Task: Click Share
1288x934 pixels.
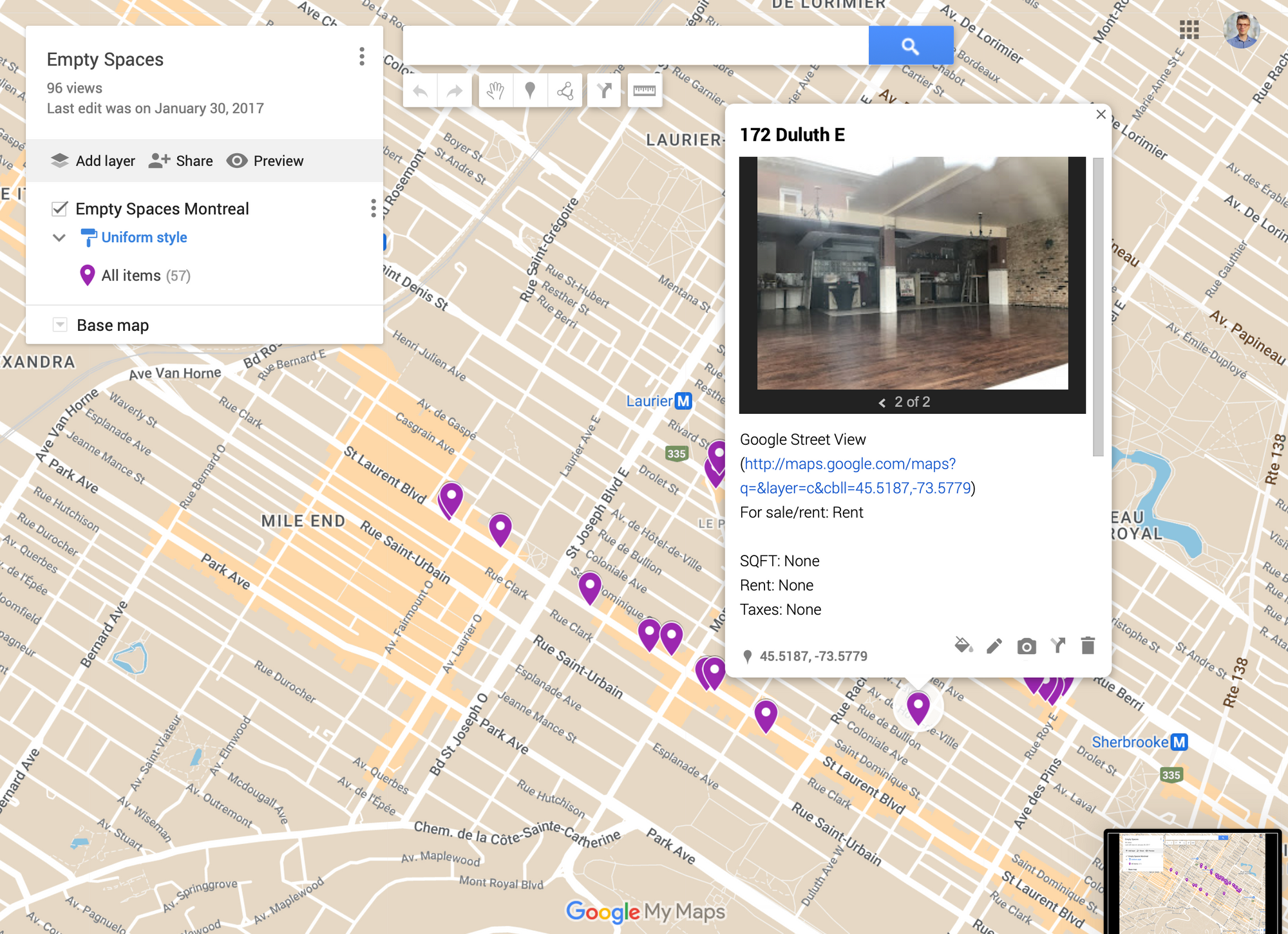Action: (181, 161)
